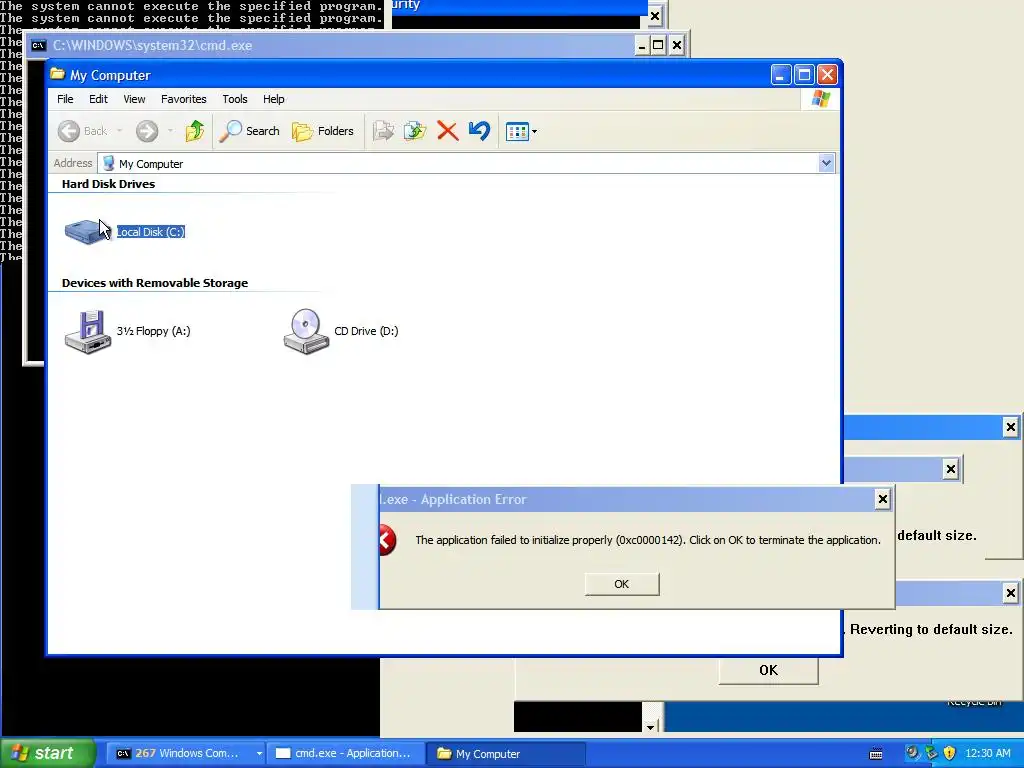Image resolution: width=1024 pixels, height=768 pixels.
Task: Minimize the cmd.exe window
Action: [x=642, y=46]
